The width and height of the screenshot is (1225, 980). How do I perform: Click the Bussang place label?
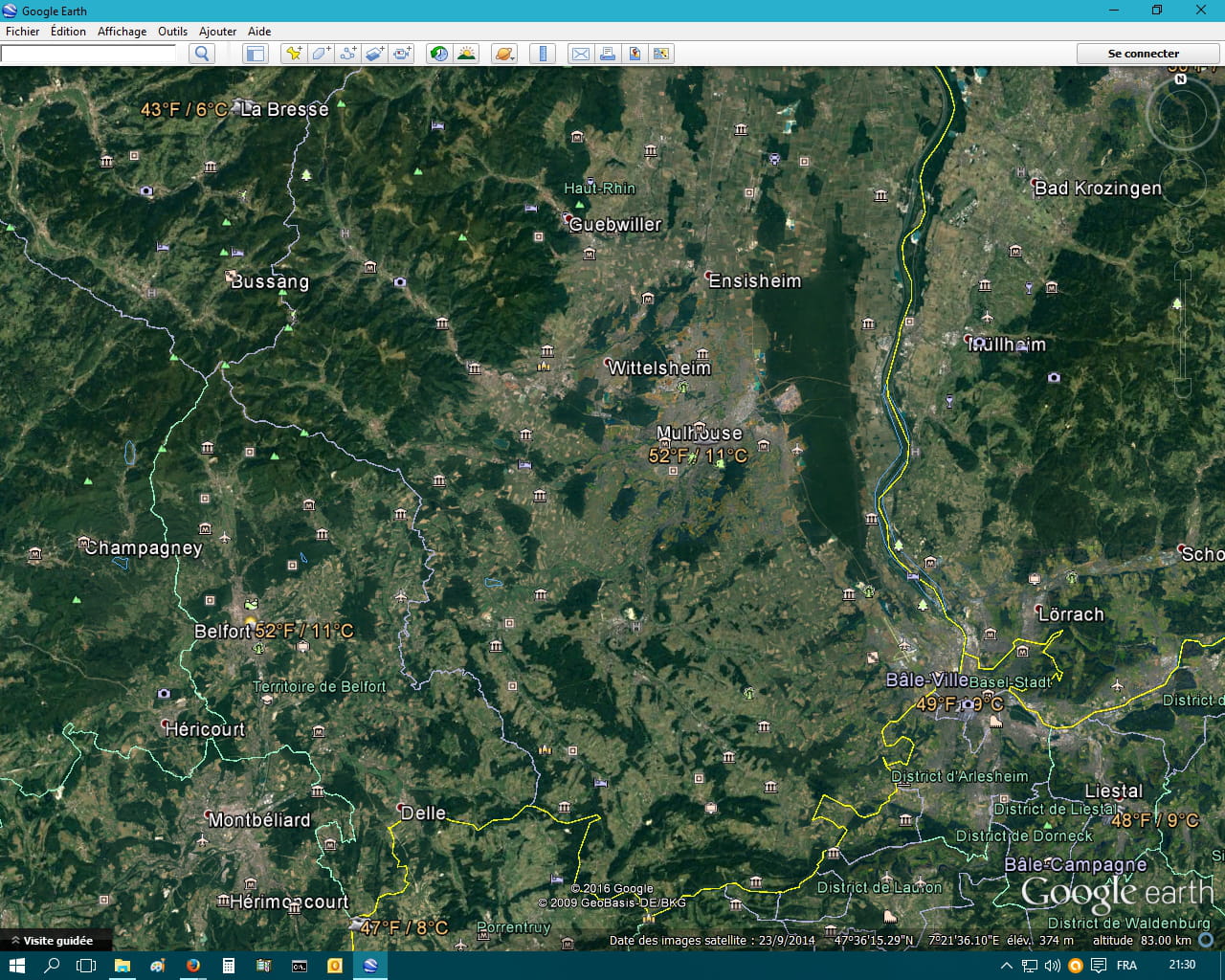(x=270, y=281)
